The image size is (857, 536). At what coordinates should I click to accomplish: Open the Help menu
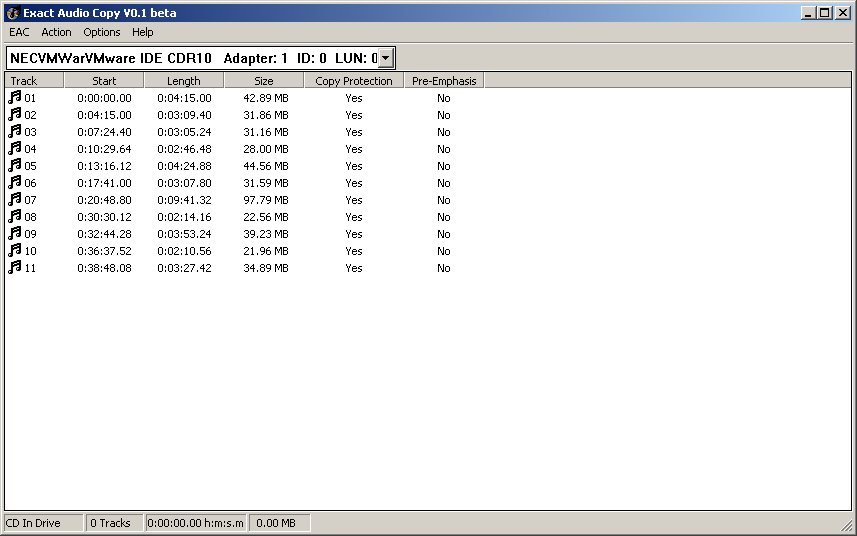coord(143,32)
